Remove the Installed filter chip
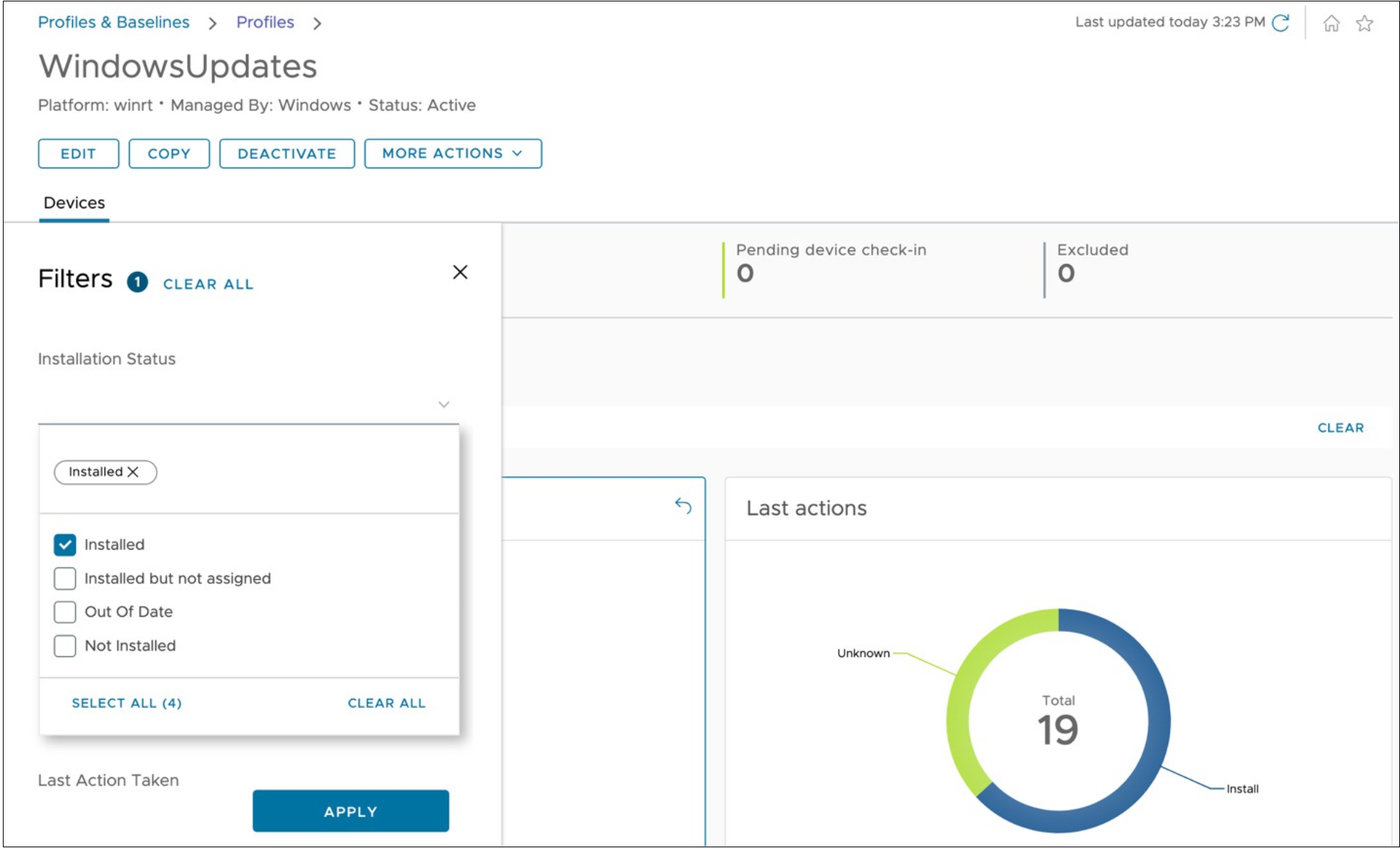Screen dimensions: 1400x848 (x=133, y=472)
